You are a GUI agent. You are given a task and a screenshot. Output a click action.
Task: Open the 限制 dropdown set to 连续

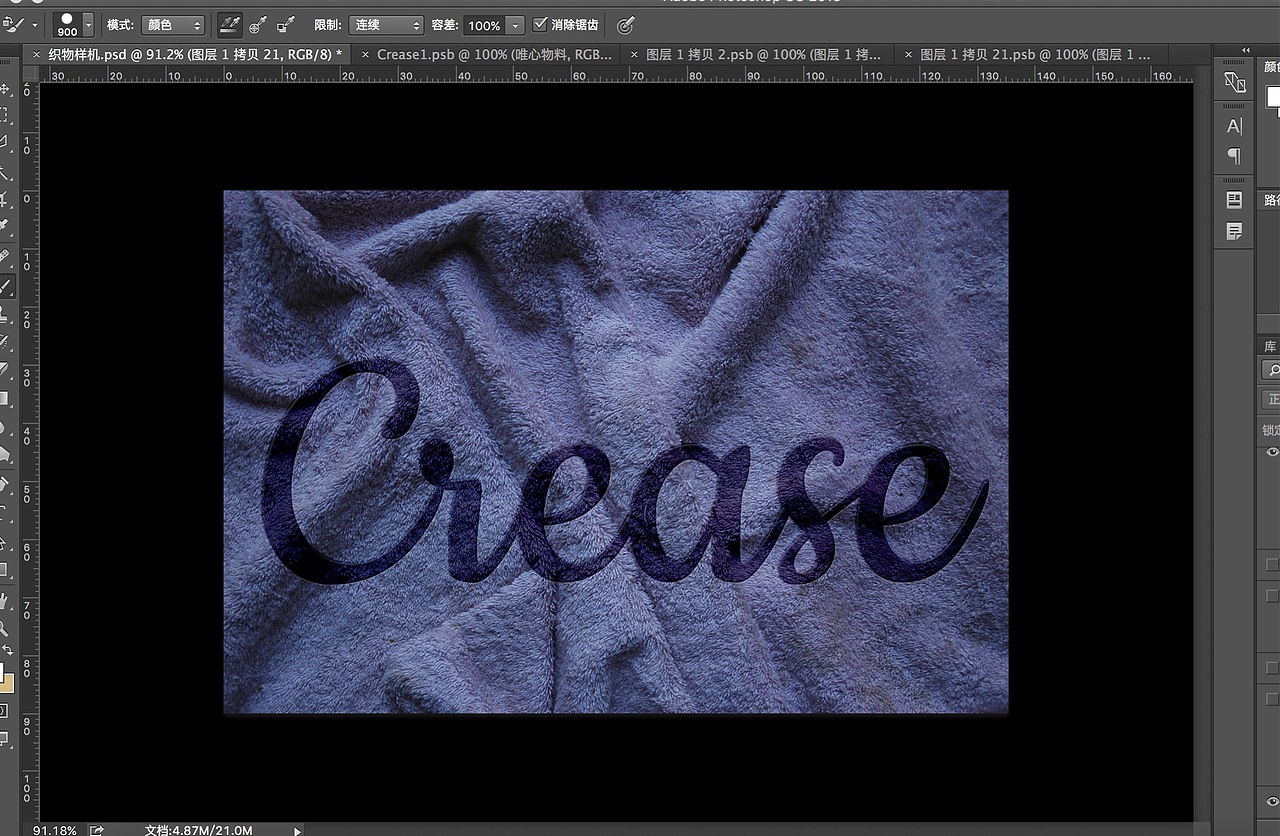point(387,25)
